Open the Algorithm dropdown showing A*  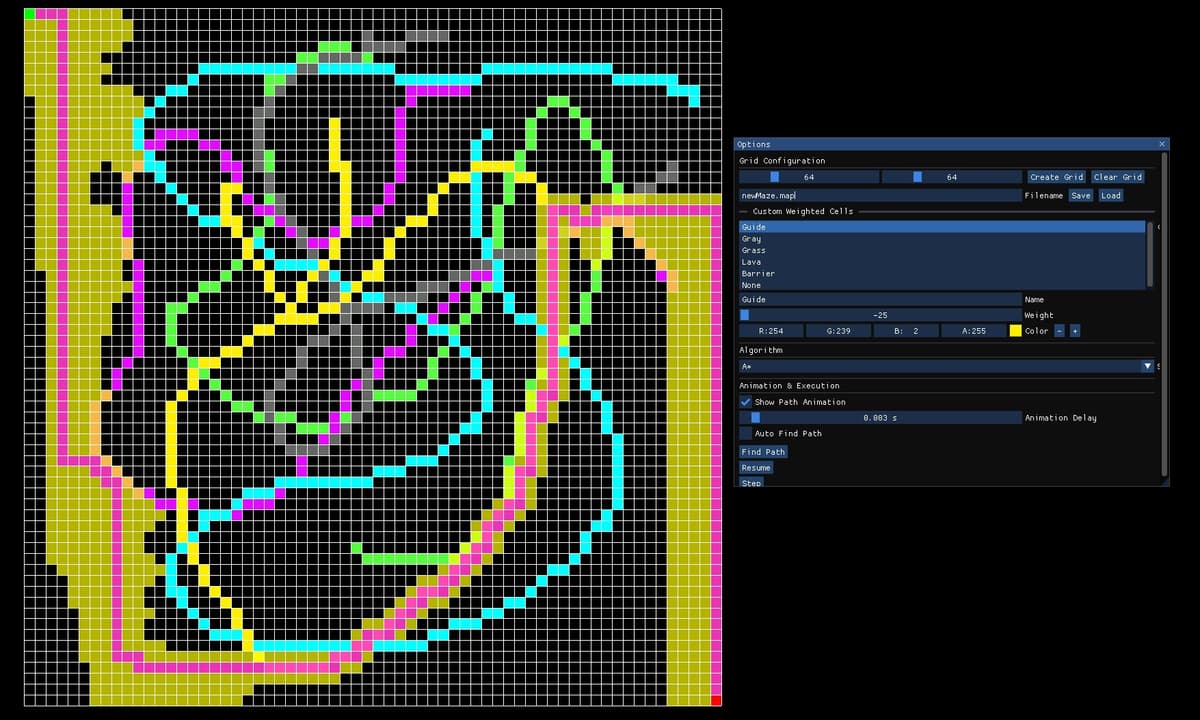[940, 366]
